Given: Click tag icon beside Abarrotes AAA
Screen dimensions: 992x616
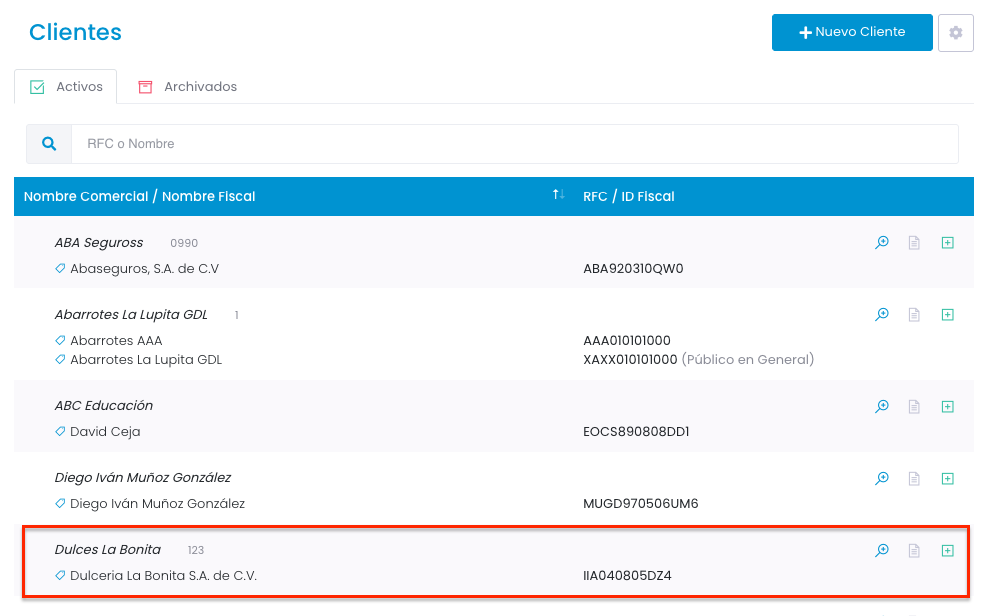Looking at the screenshot, I should point(60,340).
